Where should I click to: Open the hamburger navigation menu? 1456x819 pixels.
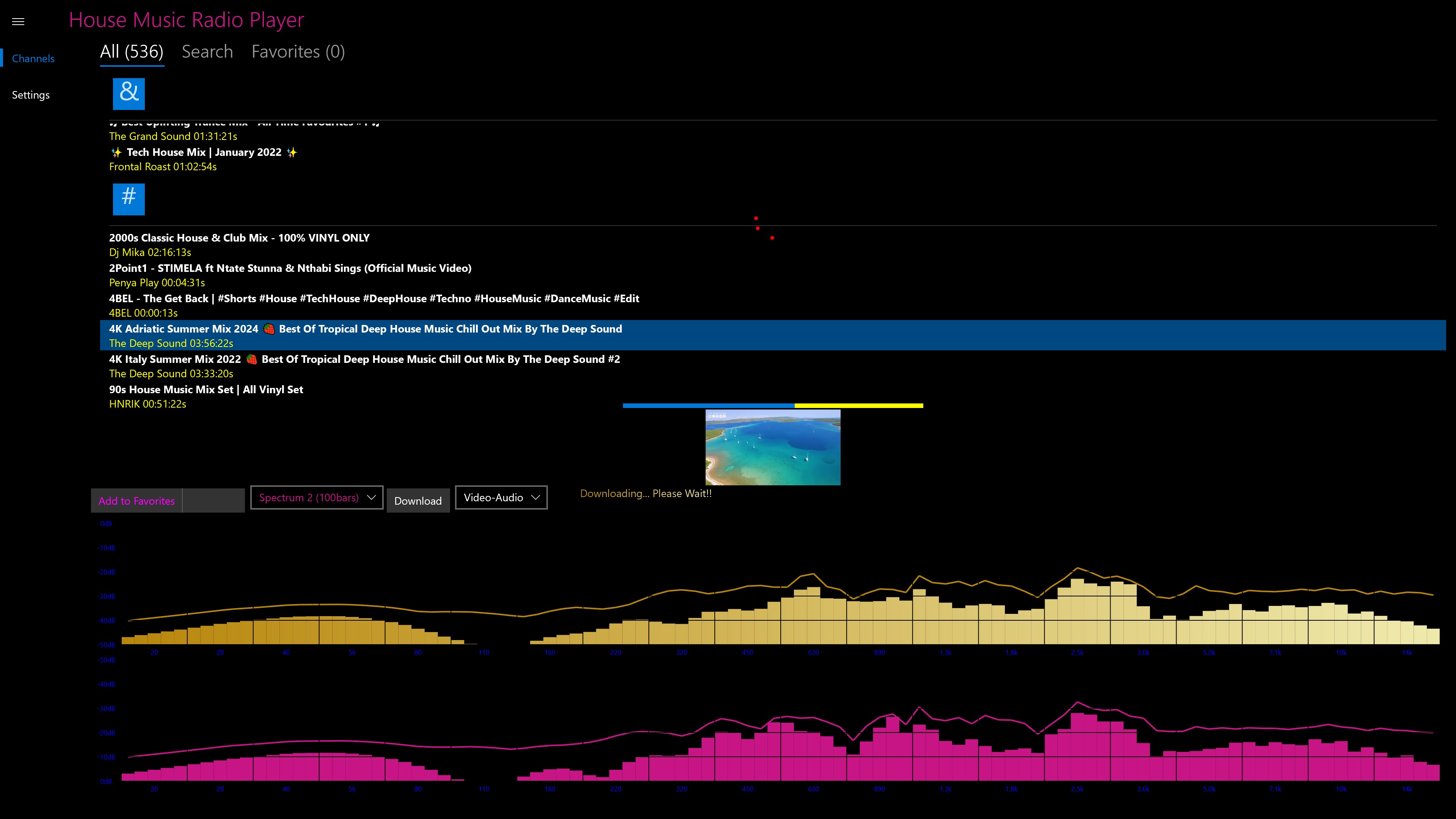pyautogui.click(x=18, y=22)
